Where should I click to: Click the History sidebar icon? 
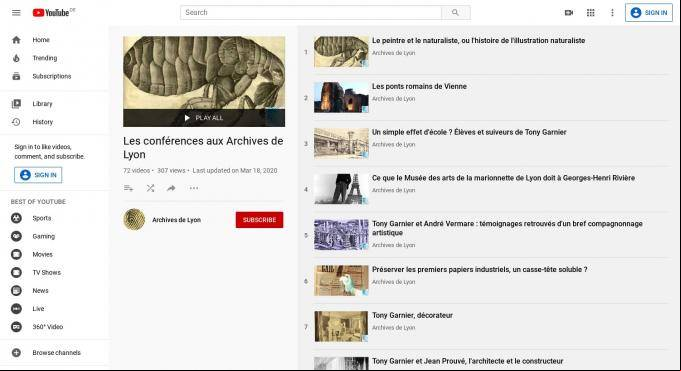point(16,122)
